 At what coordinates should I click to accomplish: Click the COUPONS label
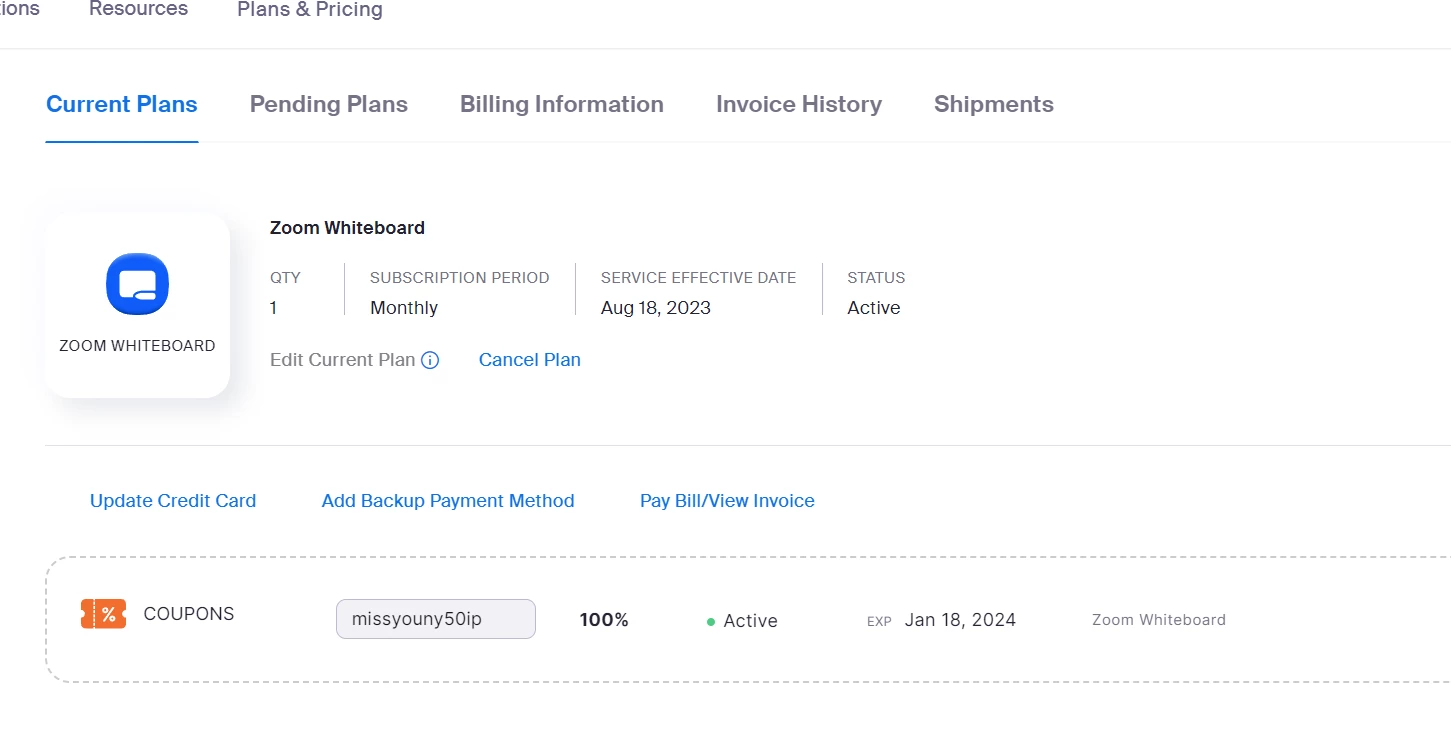(189, 614)
